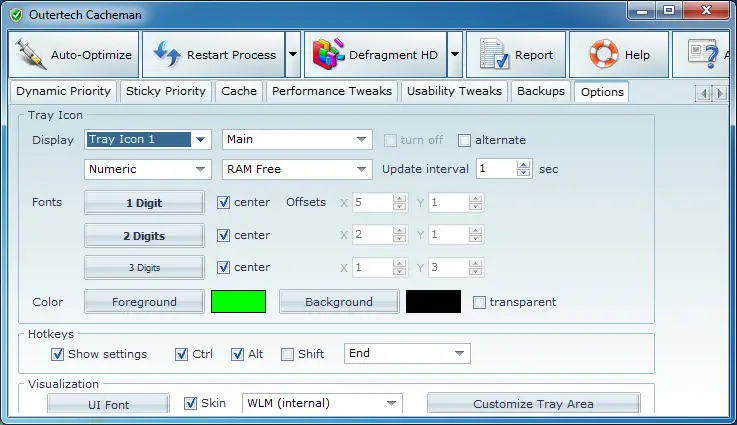737x425 pixels.
Task: Toggle center checkbox for 3 Digits
Action: tap(224, 268)
